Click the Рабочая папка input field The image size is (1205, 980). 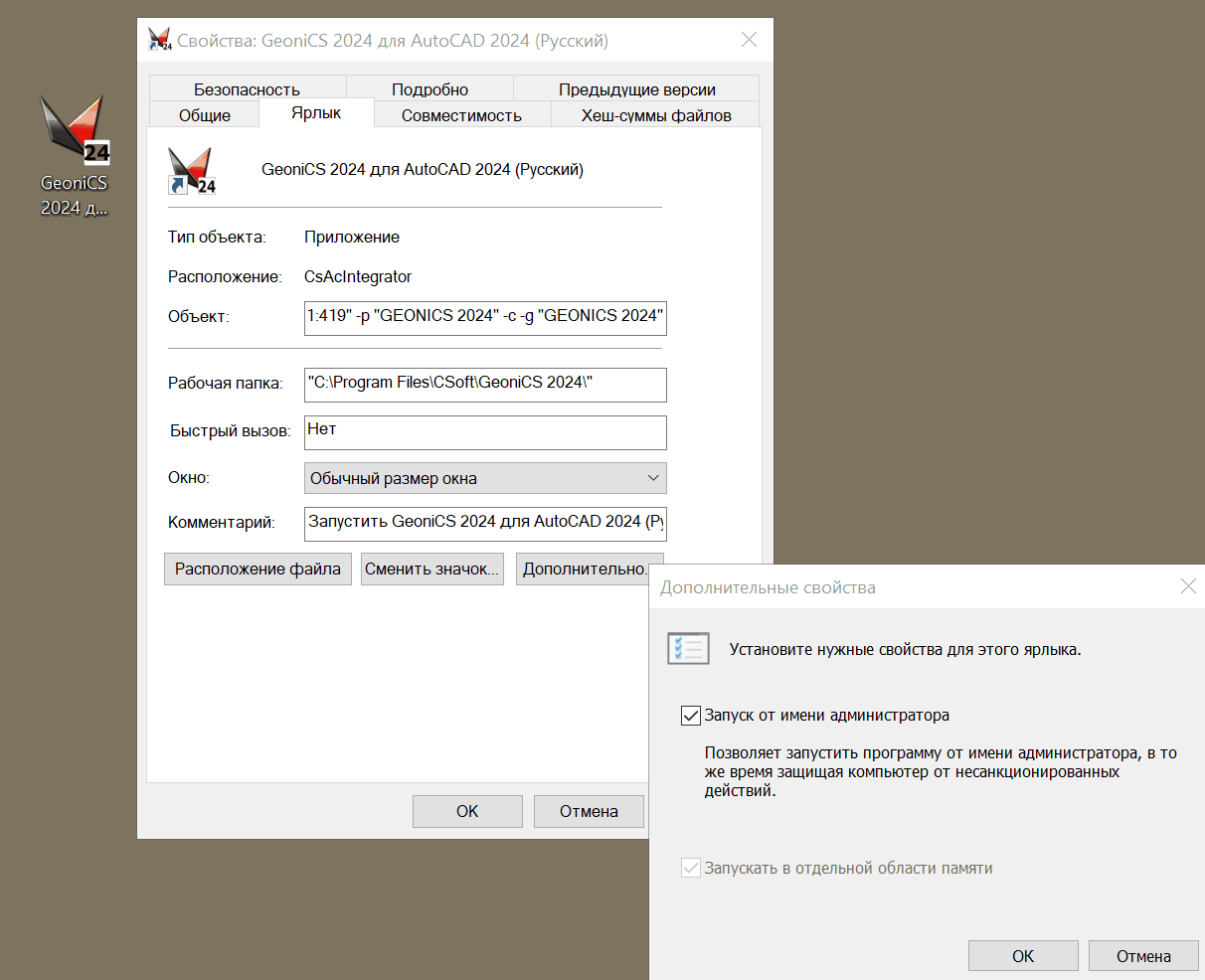click(485, 384)
